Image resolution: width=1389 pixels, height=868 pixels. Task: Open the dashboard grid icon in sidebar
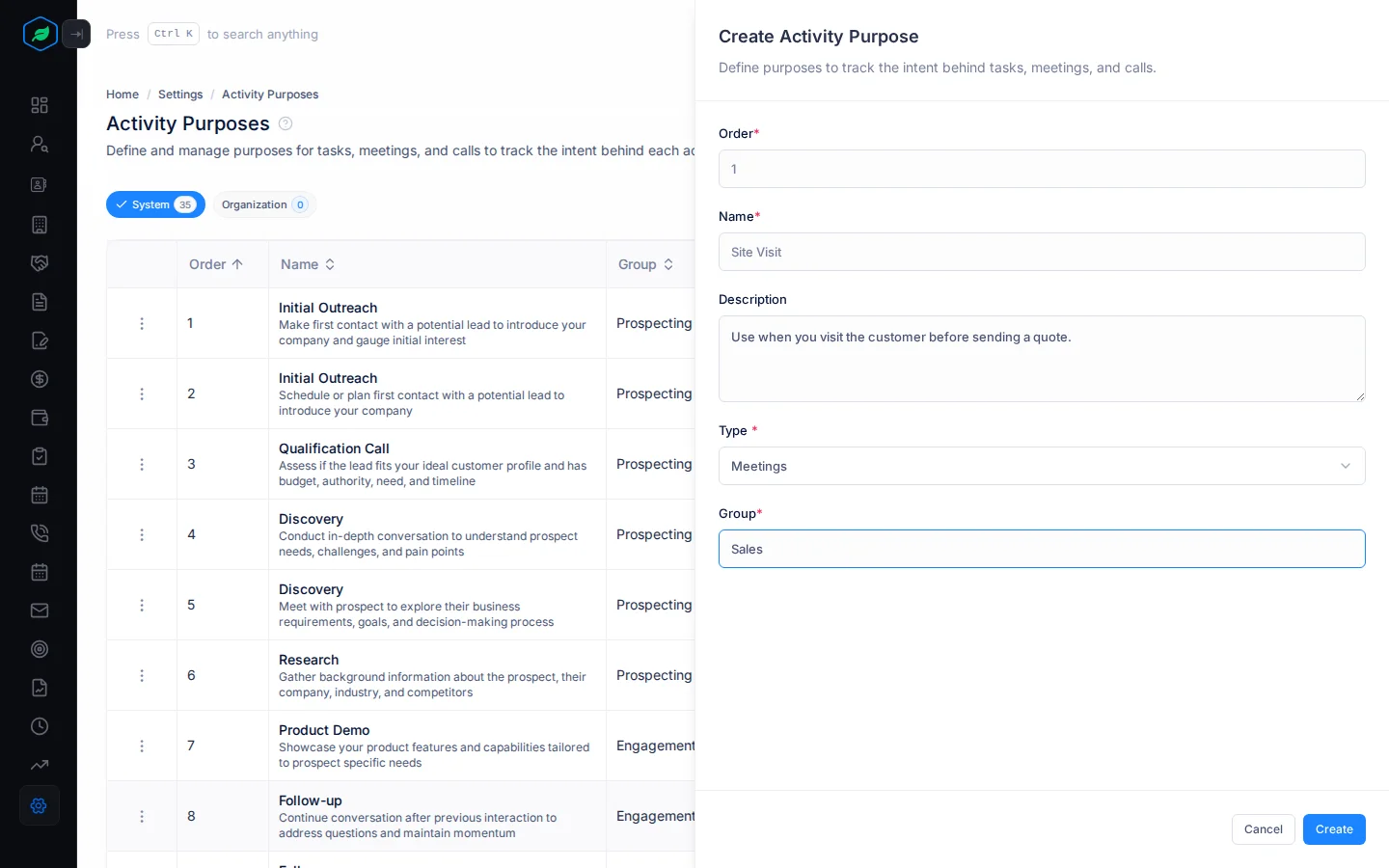pos(40,105)
